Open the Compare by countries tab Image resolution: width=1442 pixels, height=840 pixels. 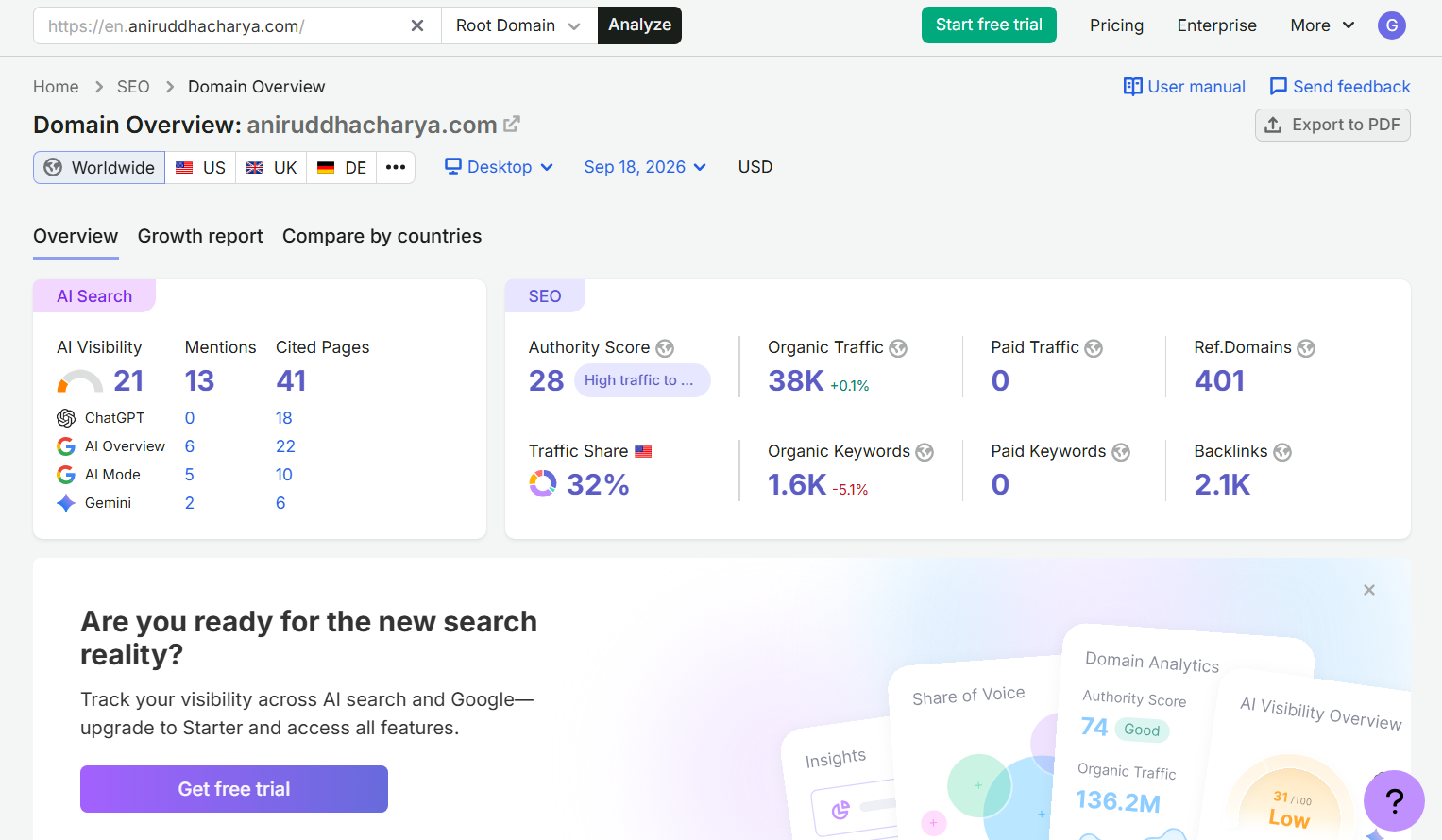(x=382, y=236)
